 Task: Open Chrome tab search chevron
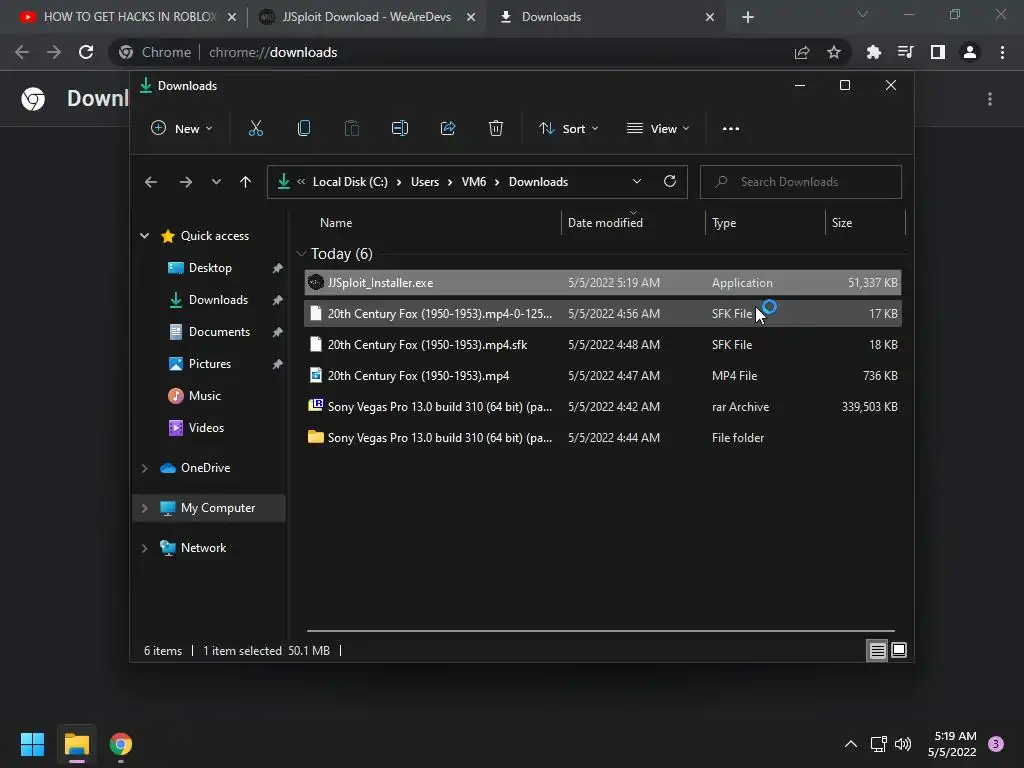click(x=863, y=14)
